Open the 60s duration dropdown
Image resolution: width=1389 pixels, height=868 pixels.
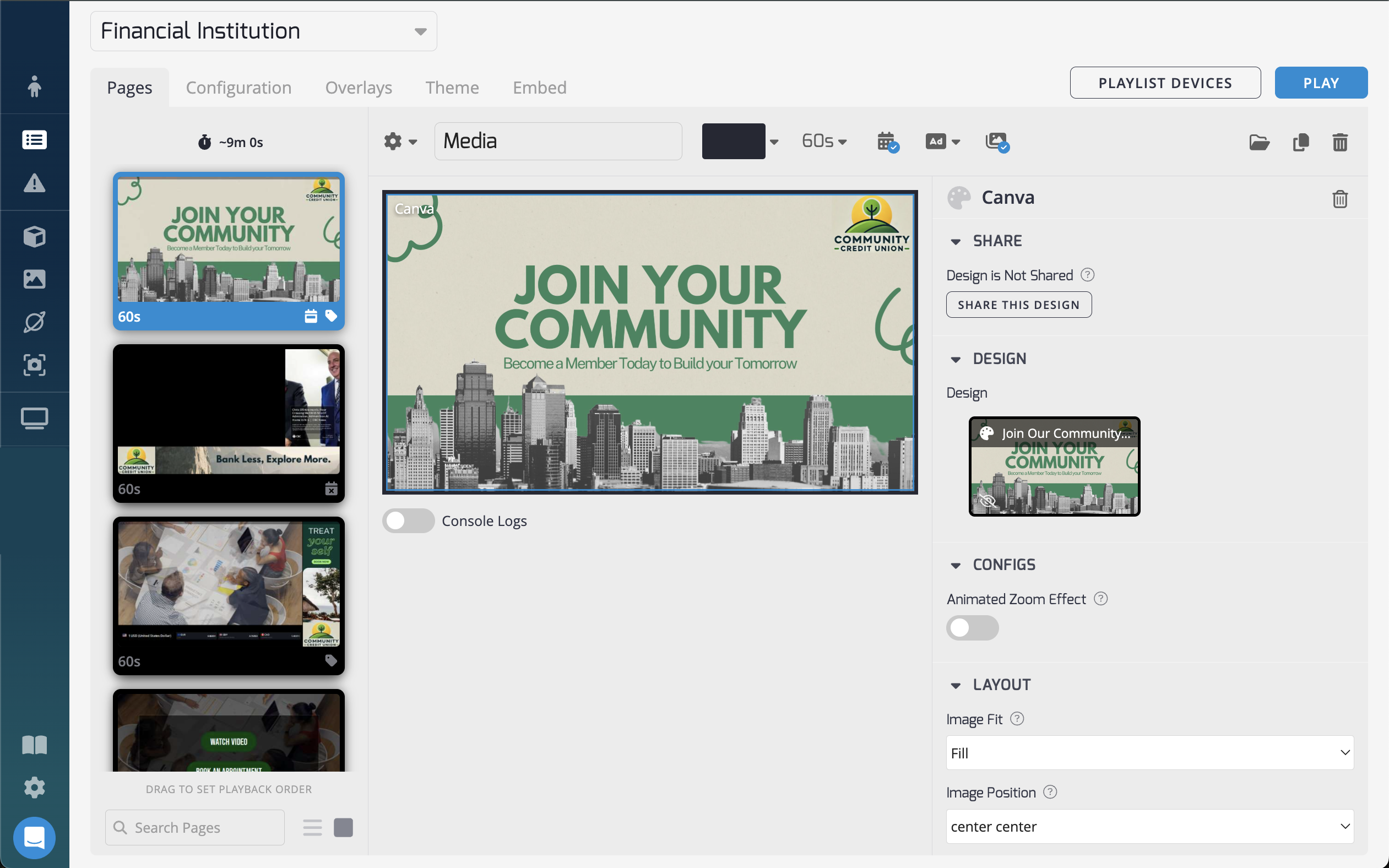click(x=823, y=141)
